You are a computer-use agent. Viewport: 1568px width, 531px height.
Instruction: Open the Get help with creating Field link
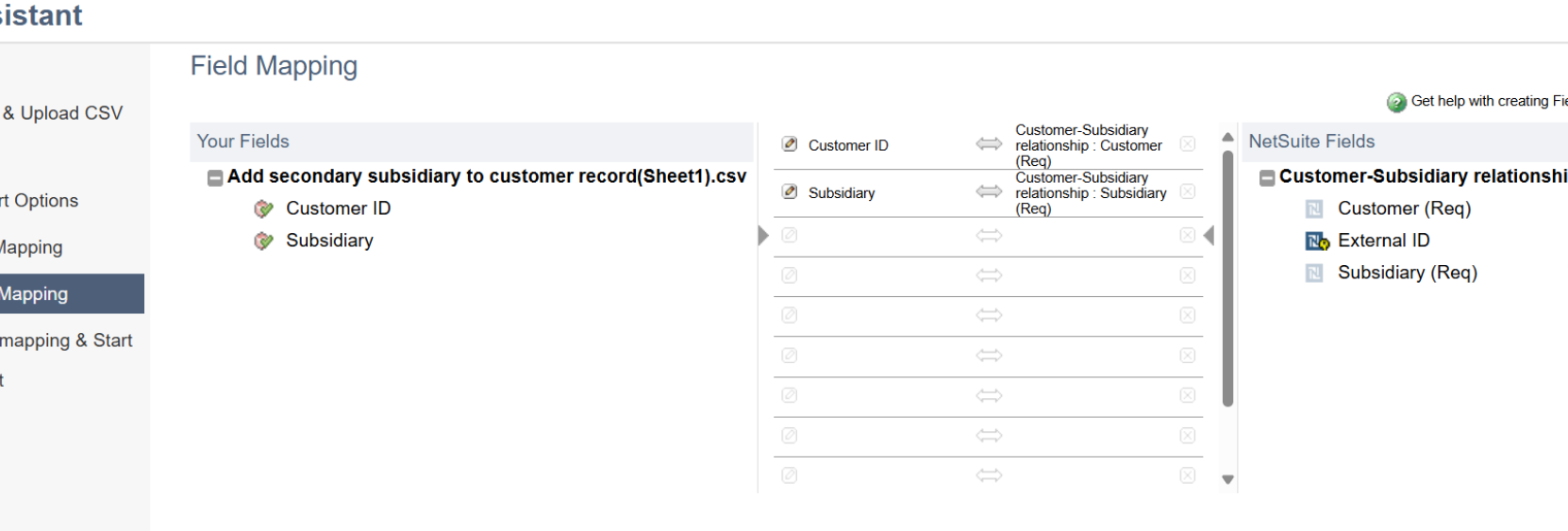pos(1488,101)
